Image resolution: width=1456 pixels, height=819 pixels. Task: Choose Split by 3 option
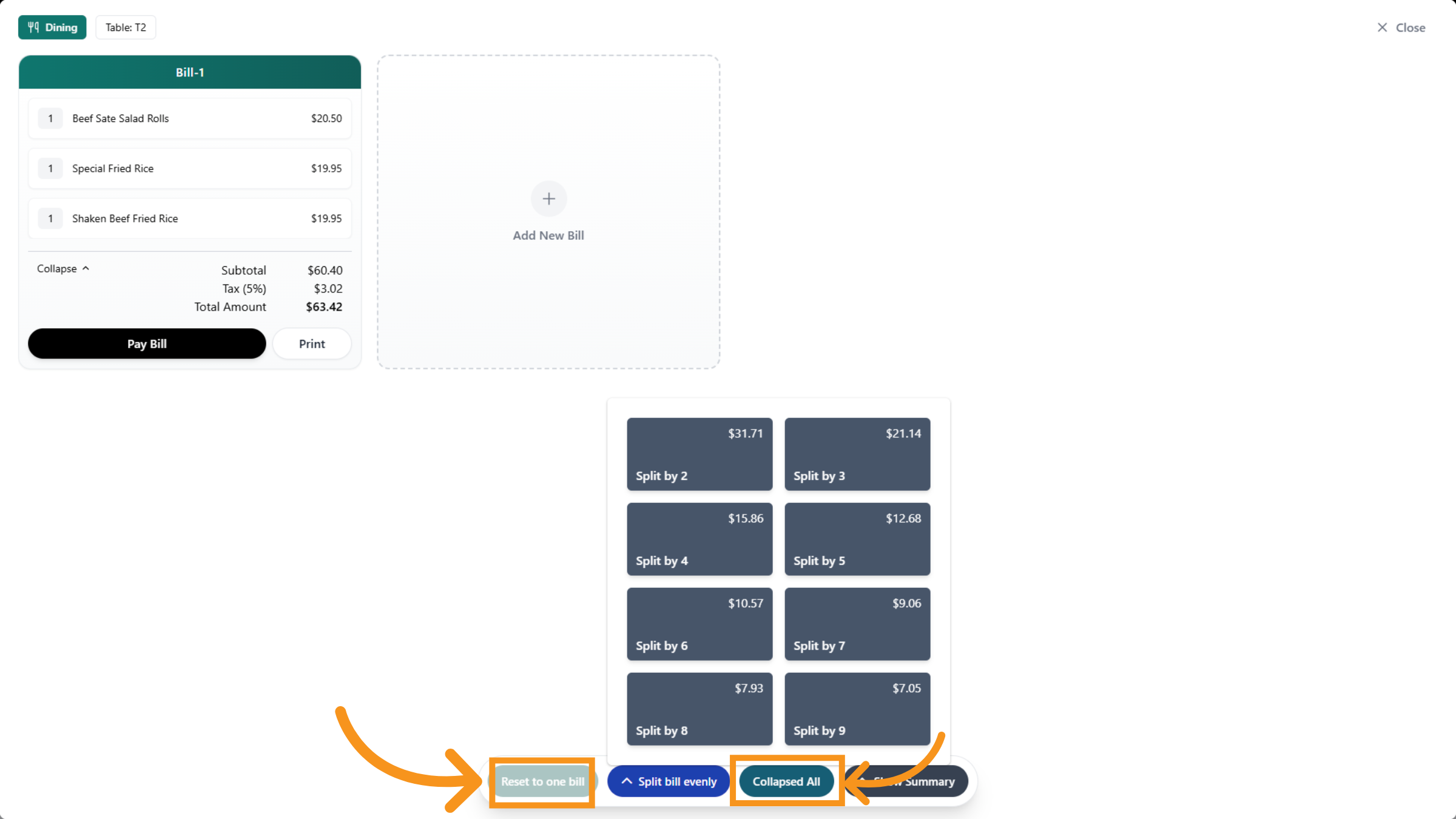(857, 454)
